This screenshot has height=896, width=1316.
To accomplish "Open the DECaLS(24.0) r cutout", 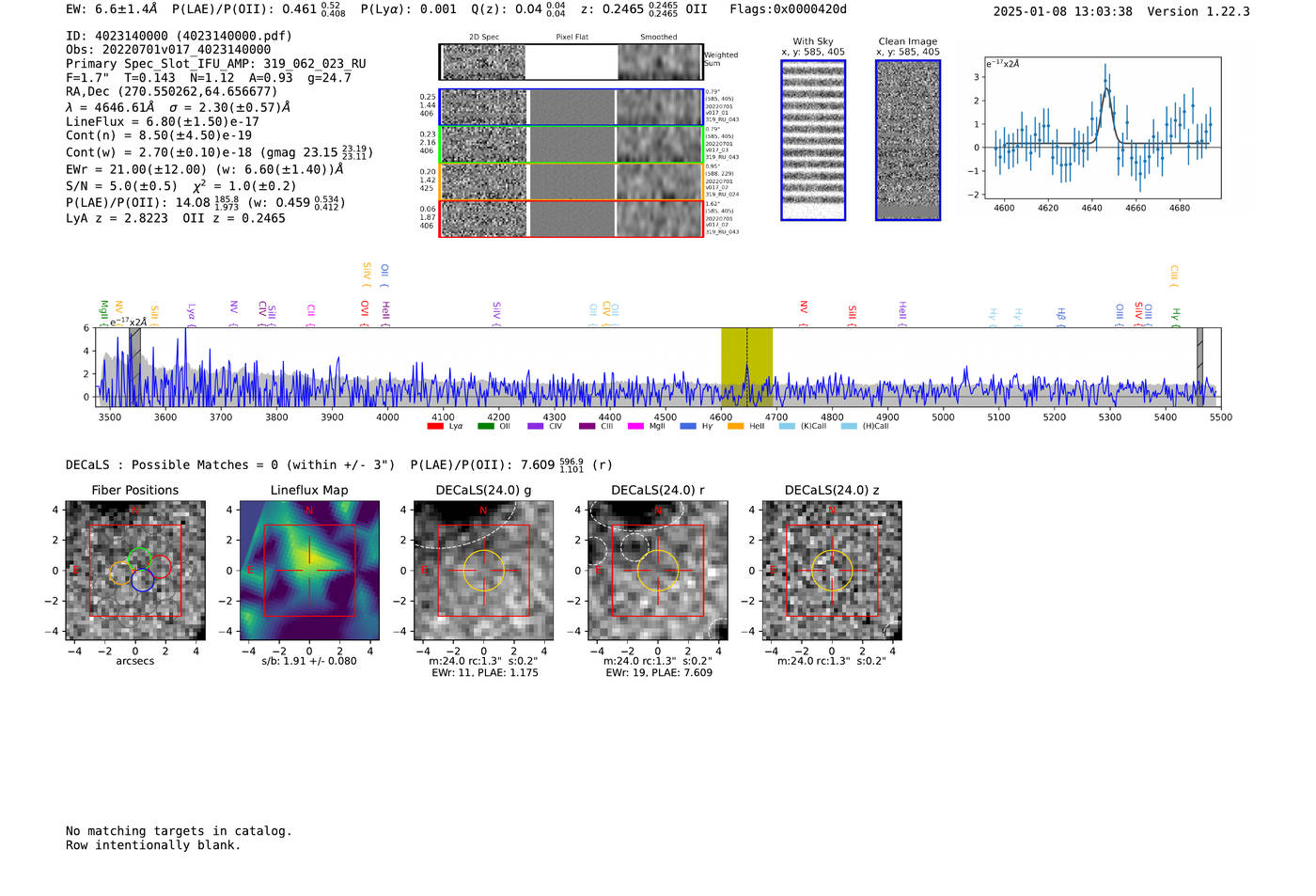I will (657, 570).
